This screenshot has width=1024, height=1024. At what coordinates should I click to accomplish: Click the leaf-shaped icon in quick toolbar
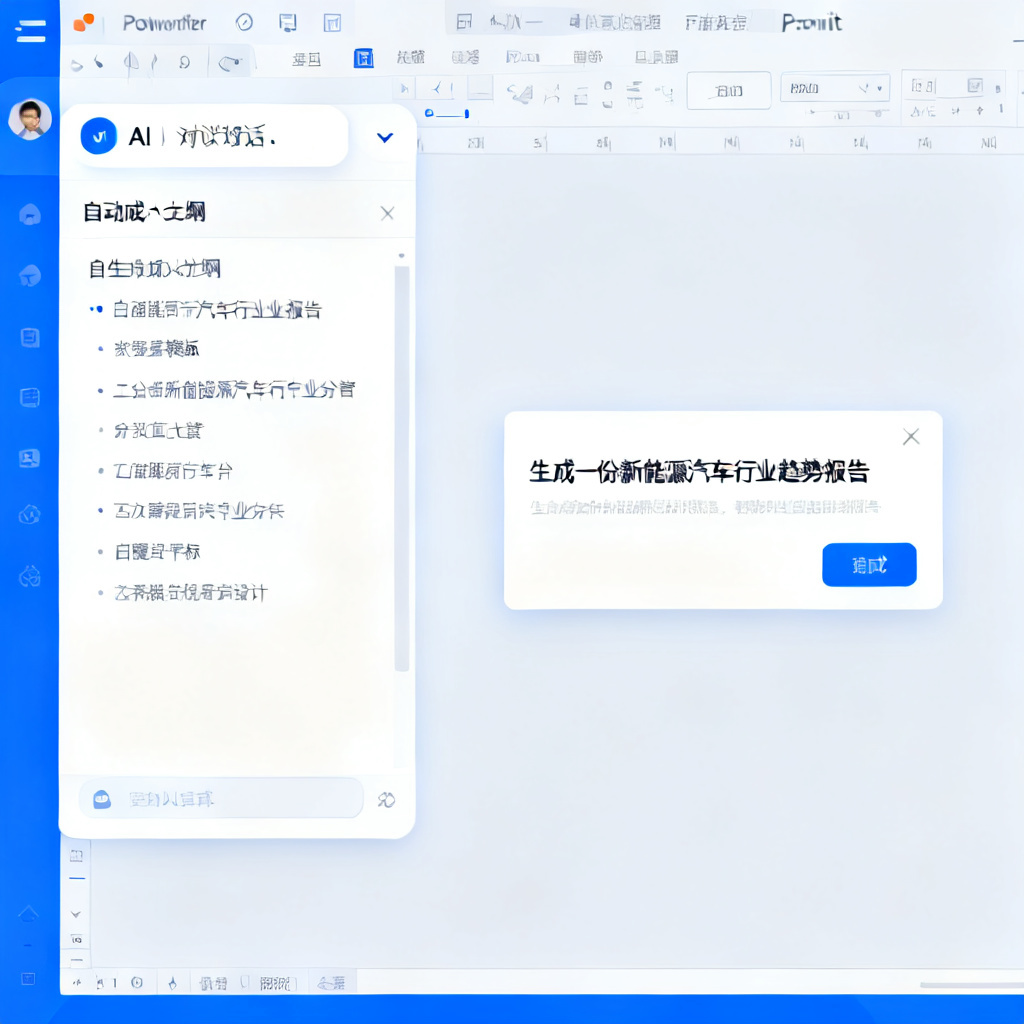(131, 63)
